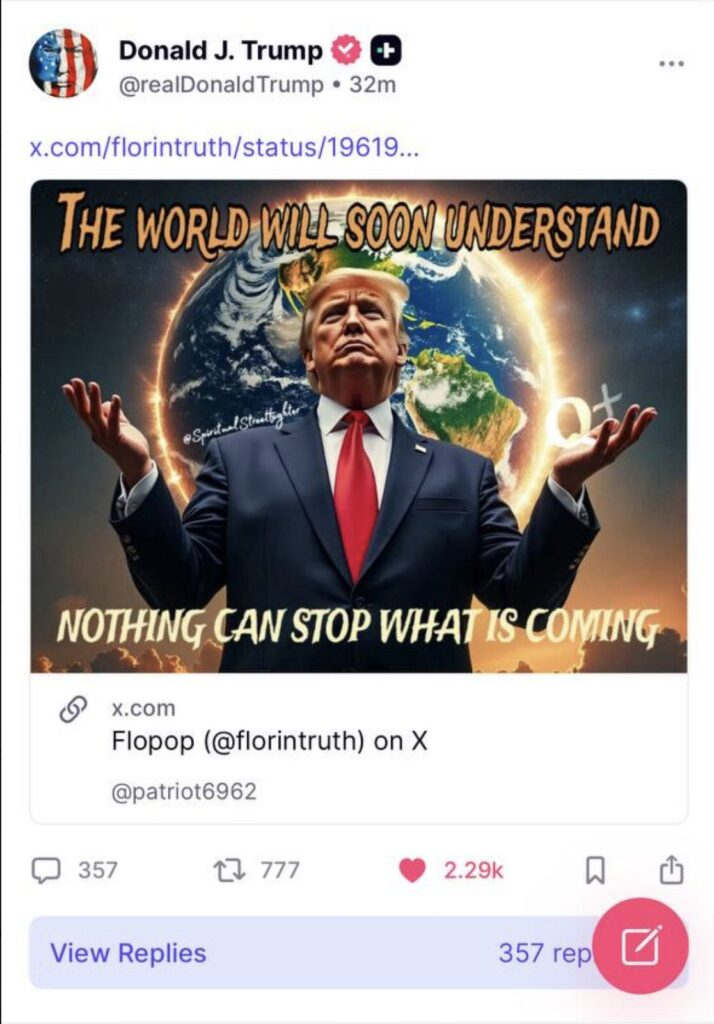
Task: Open the @realDonaldTrump handle
Action: click(x=221, y=85)
